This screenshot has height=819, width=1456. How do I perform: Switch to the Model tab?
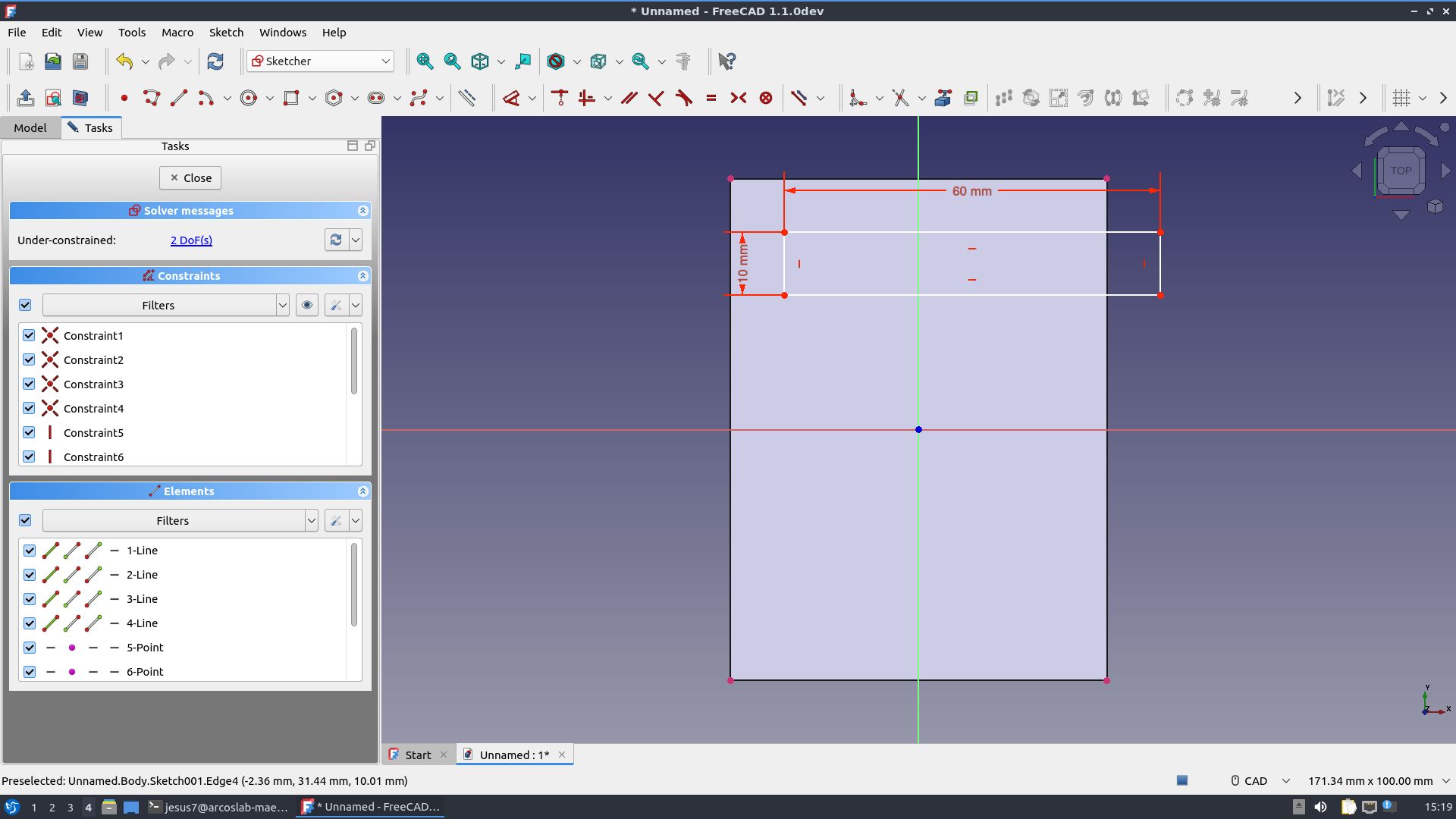[x=30, y=127]
